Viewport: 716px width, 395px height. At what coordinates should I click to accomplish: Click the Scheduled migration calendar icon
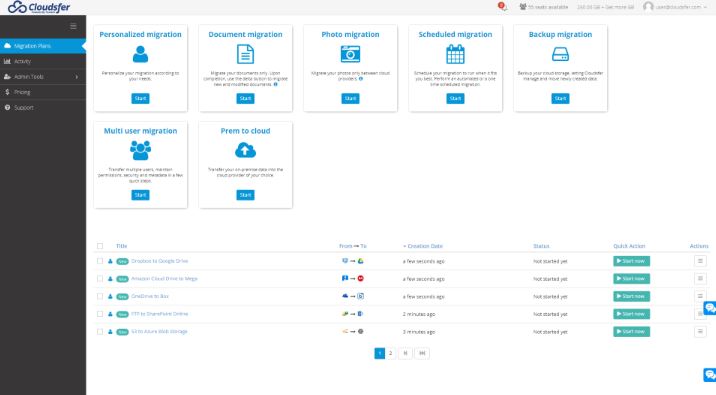[x=455, y=54]
